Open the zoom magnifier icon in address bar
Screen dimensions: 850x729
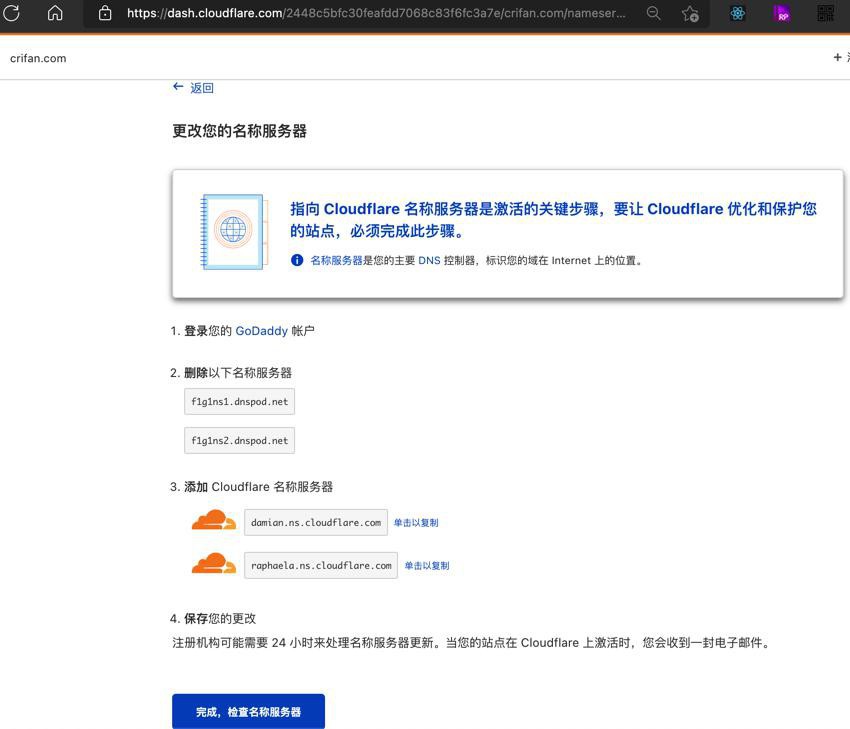[654, 13]
